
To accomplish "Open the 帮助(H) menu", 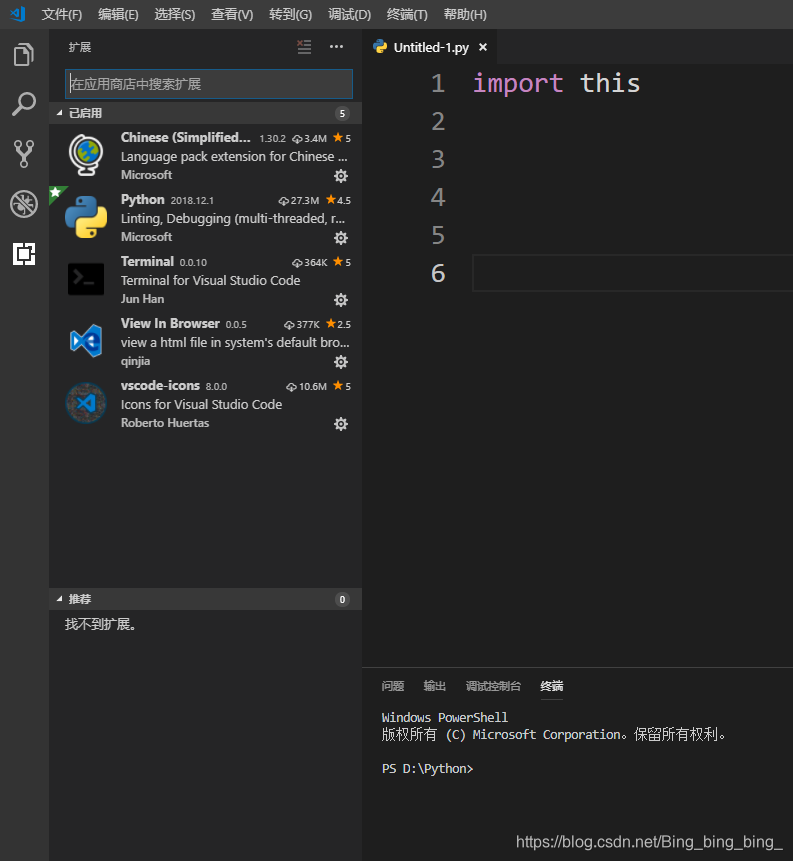I will tap(465, 14).
